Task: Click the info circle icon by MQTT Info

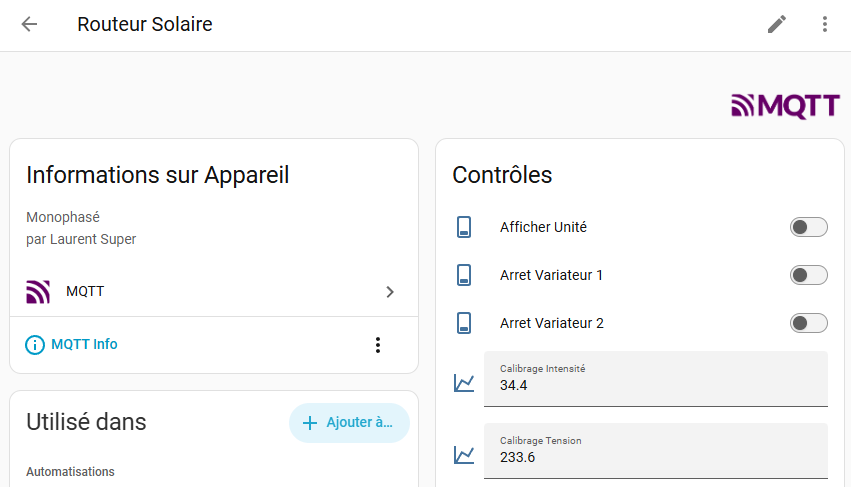Action: (35, 345)
